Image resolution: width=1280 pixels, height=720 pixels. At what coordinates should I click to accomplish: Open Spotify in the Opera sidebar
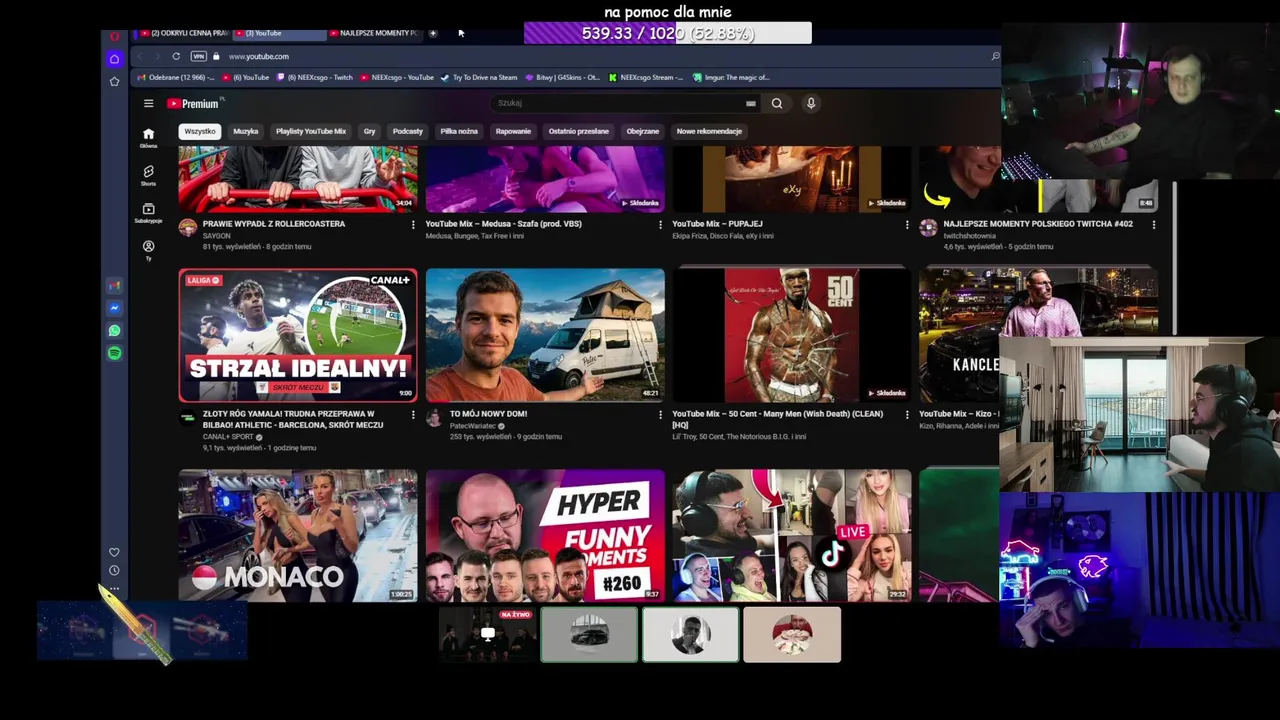pos(115,353)
